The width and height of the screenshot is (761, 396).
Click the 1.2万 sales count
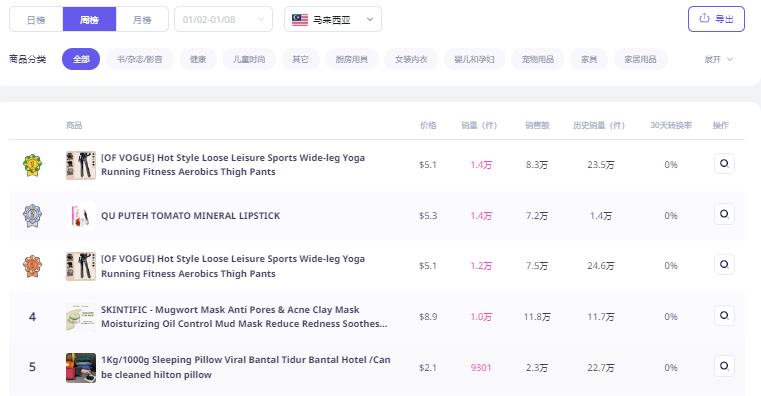[481, 266]
